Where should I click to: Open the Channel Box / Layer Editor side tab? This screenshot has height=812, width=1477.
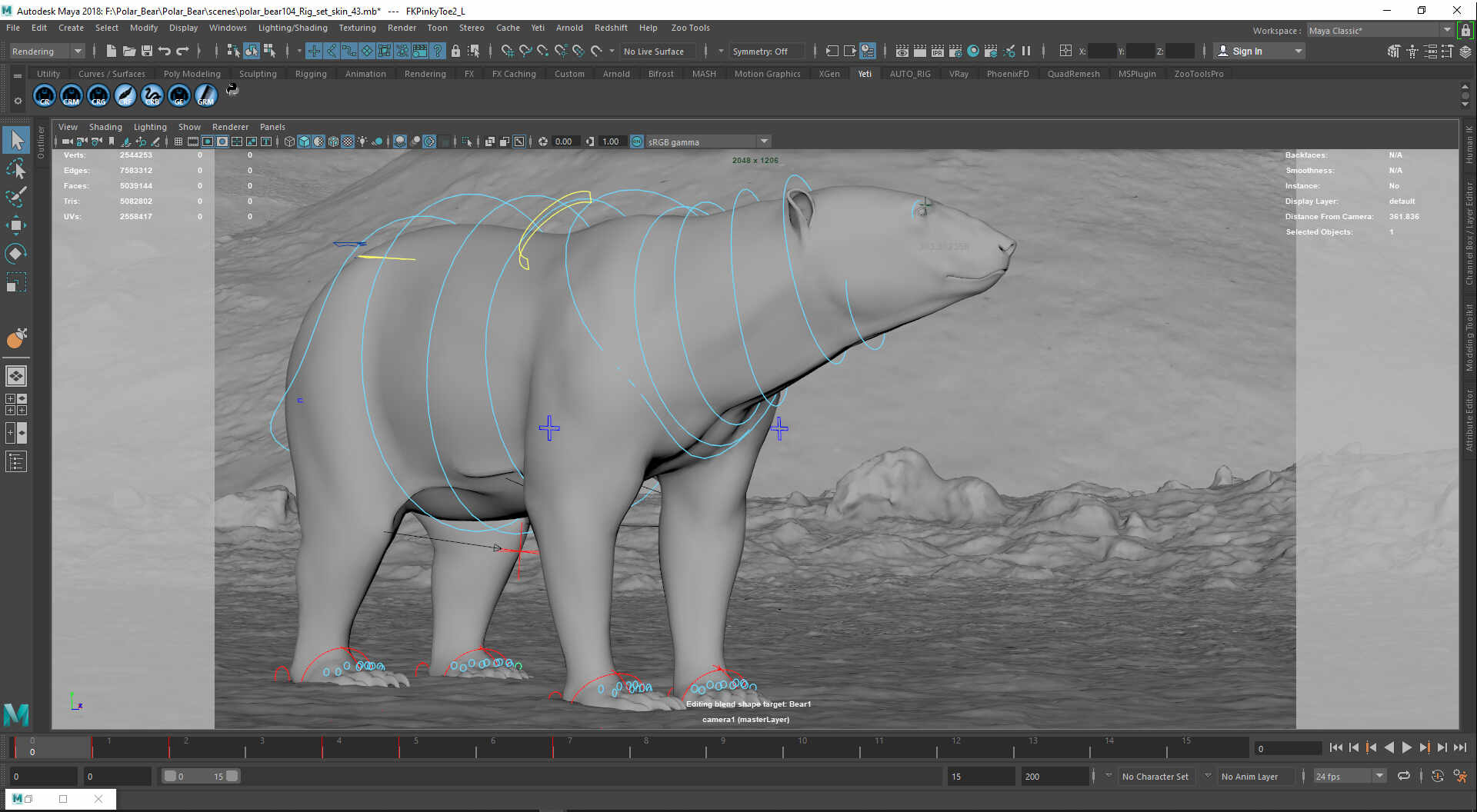1469,234
